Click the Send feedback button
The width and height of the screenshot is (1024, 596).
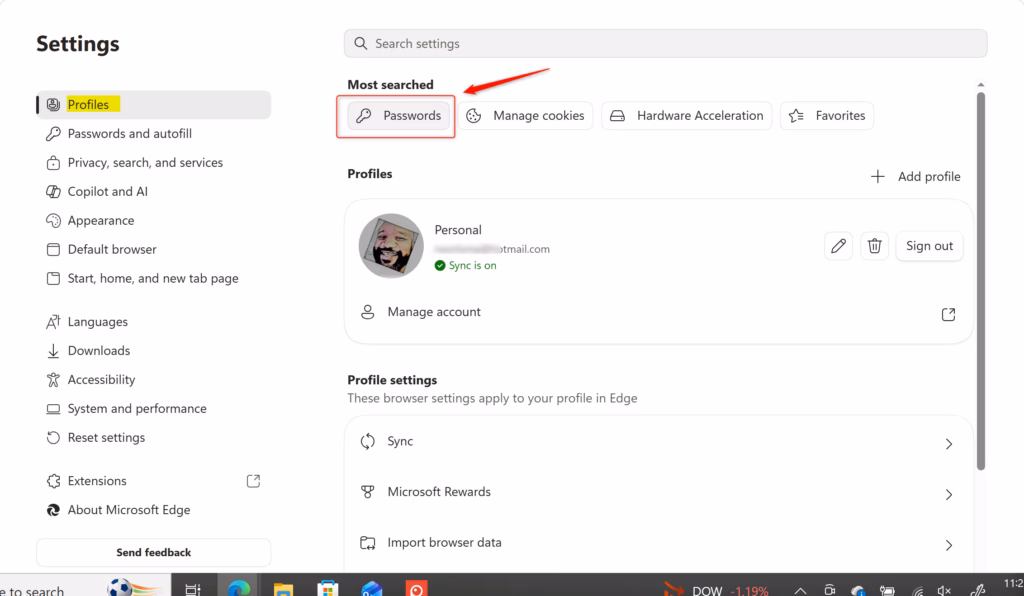(x=153, y=552)
